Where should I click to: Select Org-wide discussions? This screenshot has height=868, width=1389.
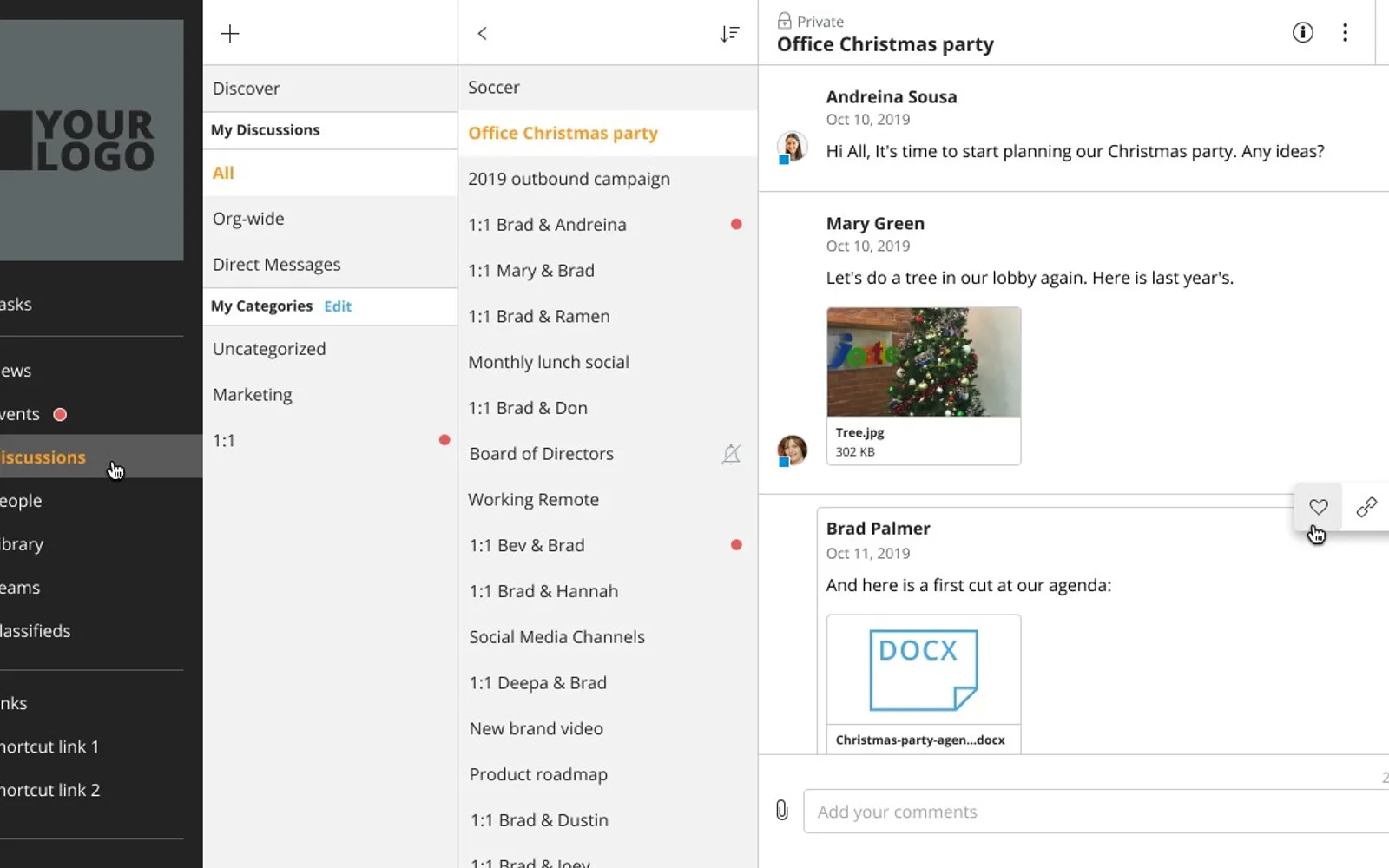(330, 219)
